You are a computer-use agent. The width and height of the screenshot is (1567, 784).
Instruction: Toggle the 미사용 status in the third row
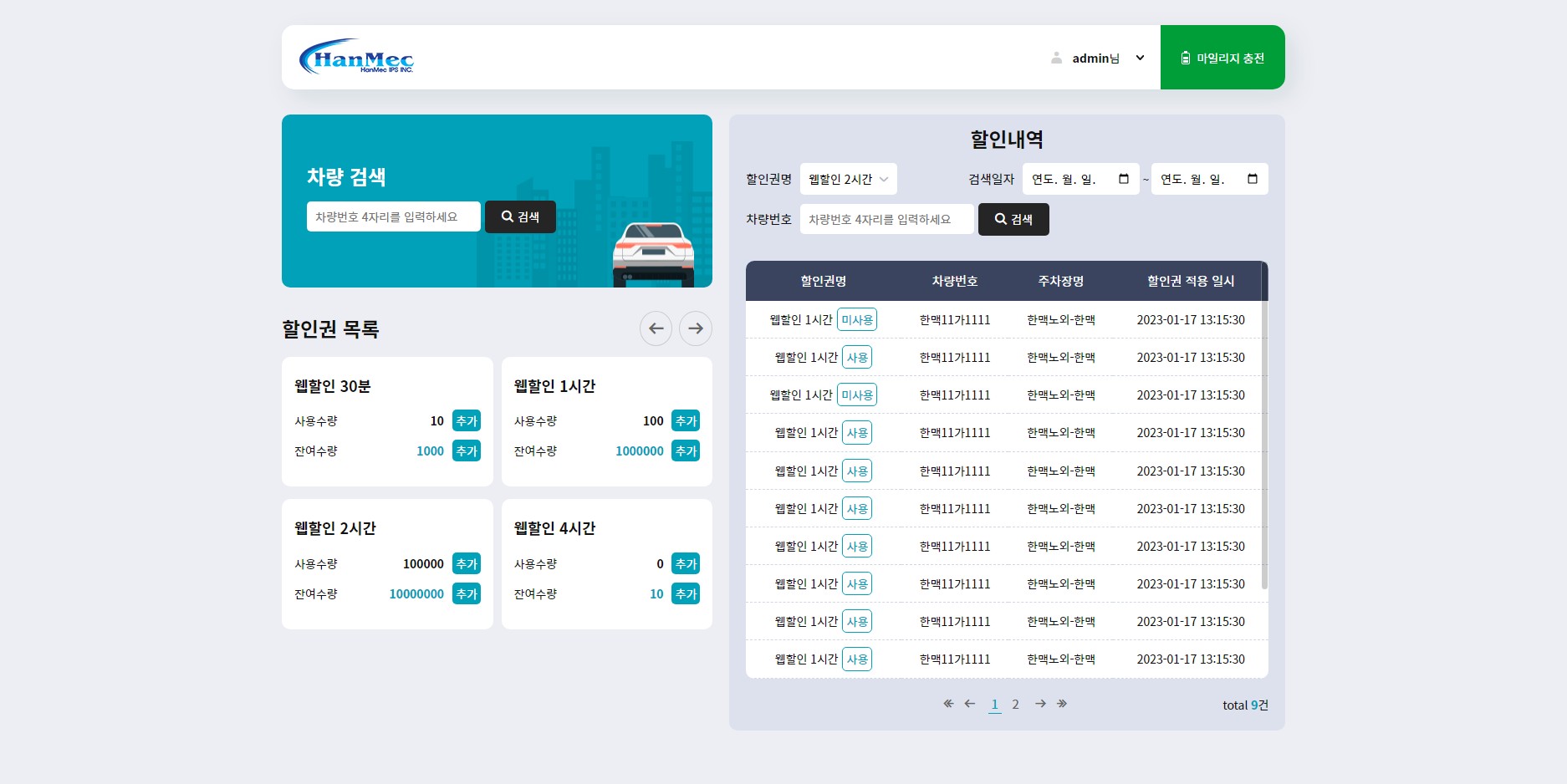pos(857,395)
